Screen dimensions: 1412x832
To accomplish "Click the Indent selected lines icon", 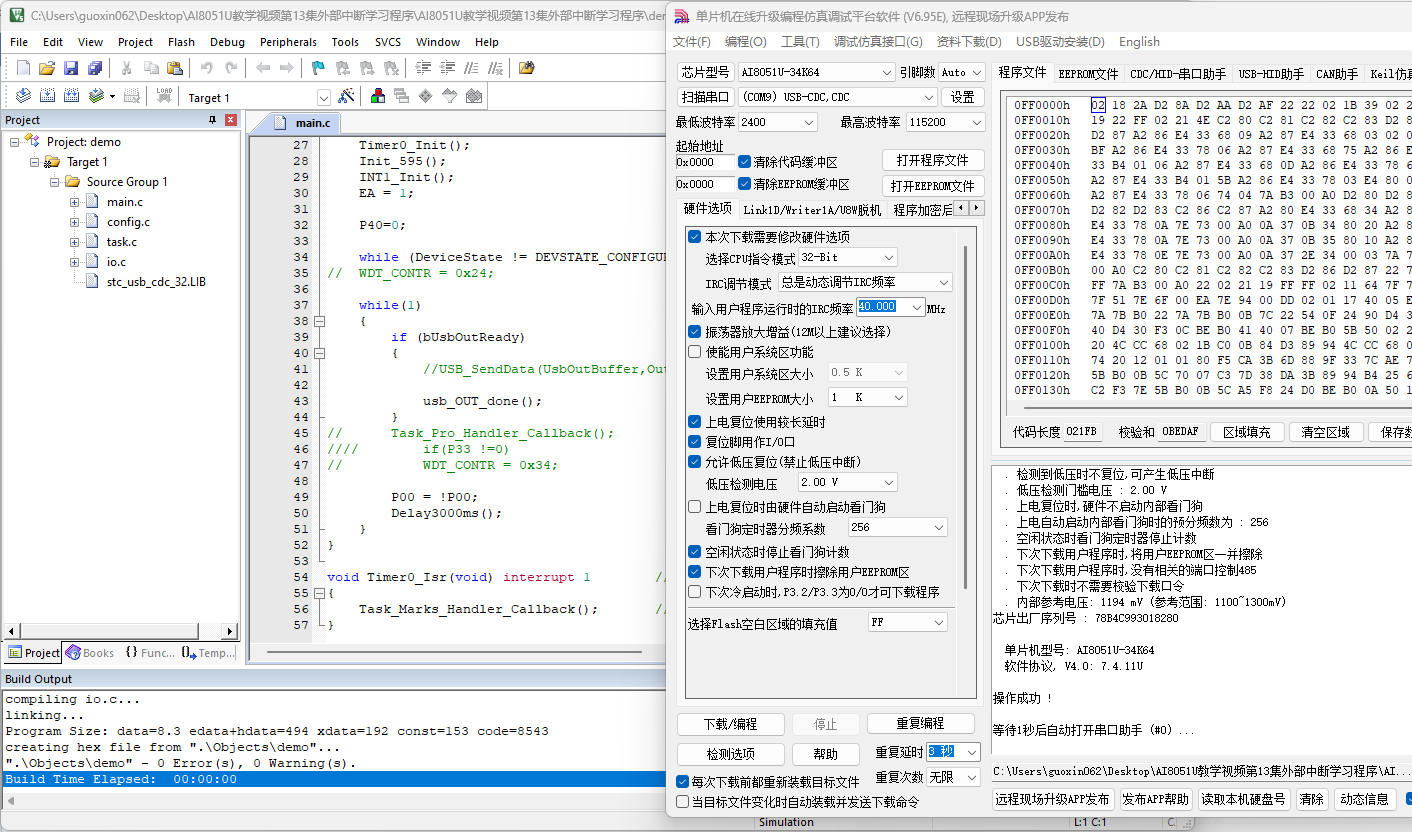I will coord(423,68).
